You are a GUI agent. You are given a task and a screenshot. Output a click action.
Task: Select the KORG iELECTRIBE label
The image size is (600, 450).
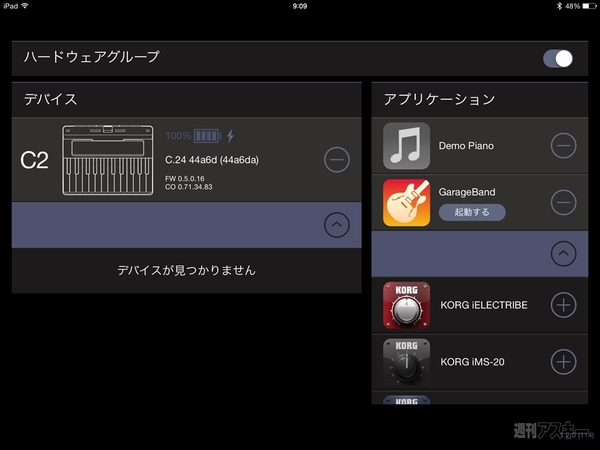(x=484, y=305)
